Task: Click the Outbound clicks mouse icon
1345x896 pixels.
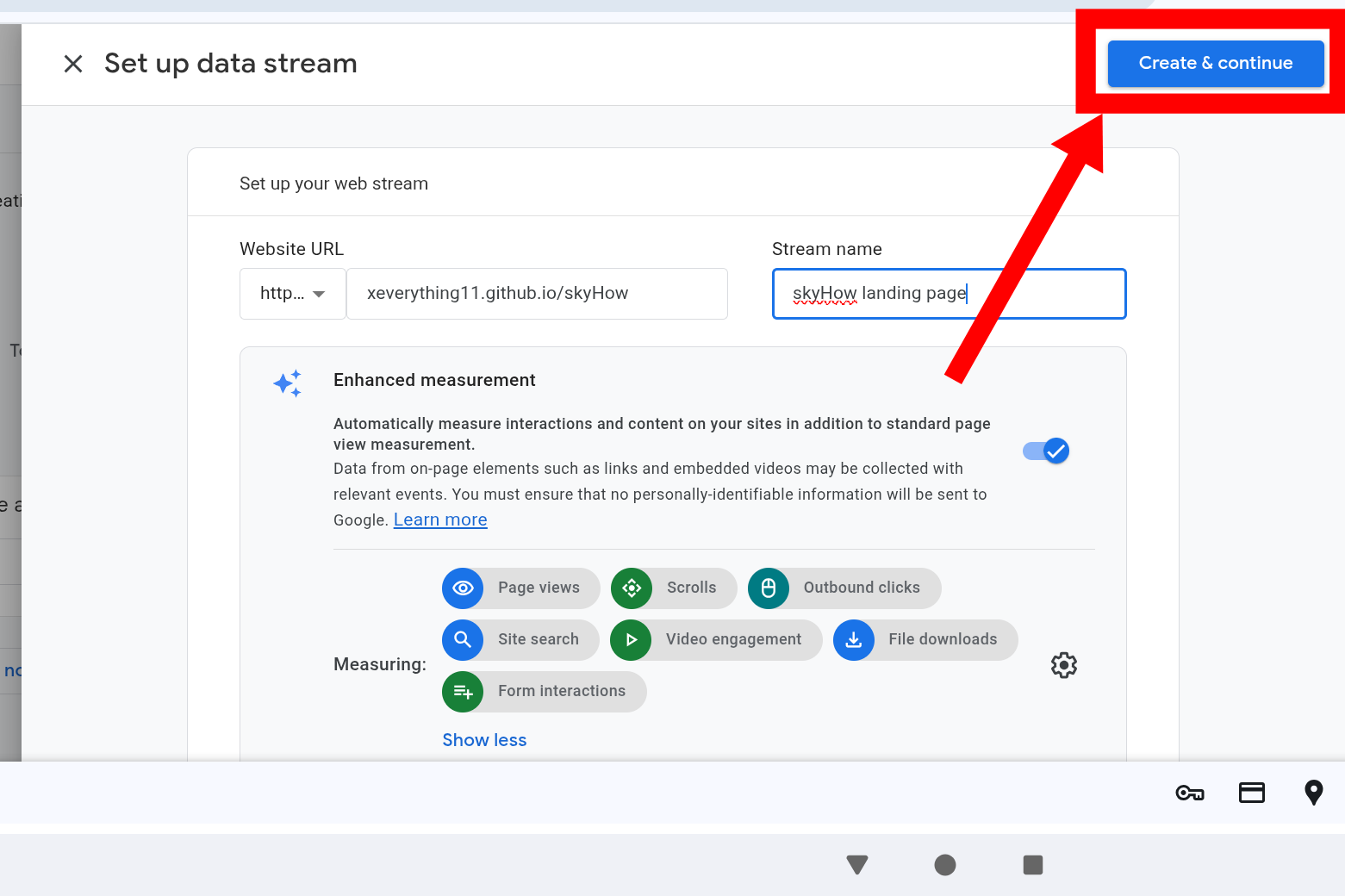Action: [x=769, y=588]
